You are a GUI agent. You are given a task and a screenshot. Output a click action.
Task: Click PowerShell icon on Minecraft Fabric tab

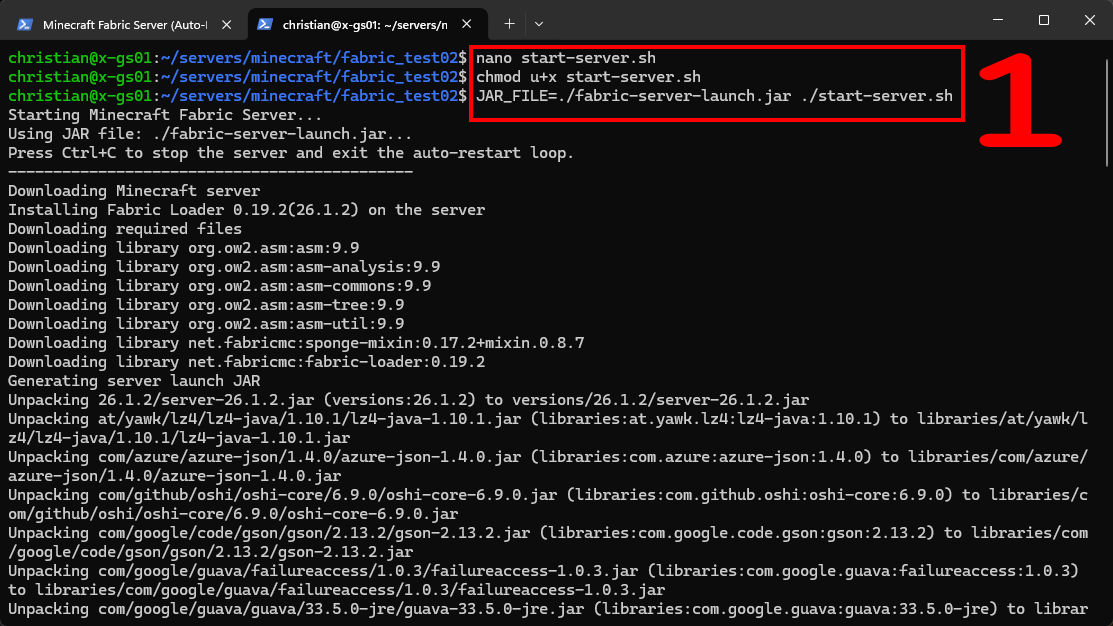[x=25, y=24]
